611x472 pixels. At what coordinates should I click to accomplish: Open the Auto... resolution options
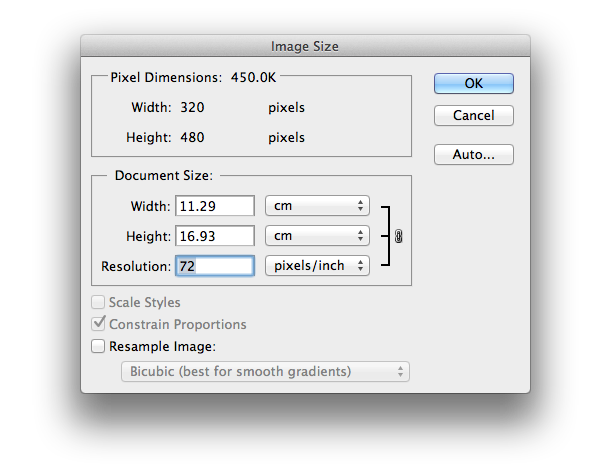474,155
